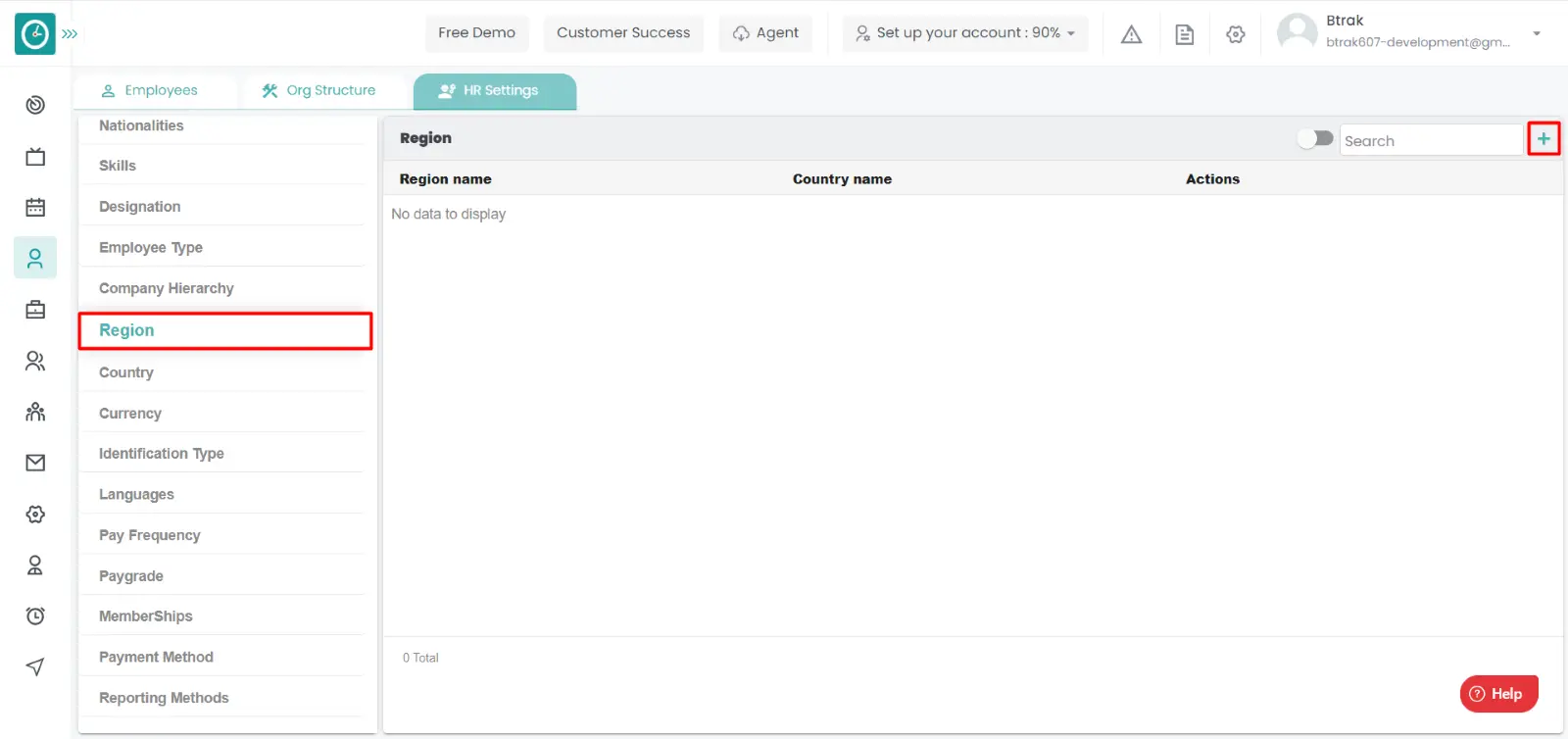Screen dimensions: 1568x739
Task: Open the gear settings icon in left sidebar
Action: pos(35,514)
